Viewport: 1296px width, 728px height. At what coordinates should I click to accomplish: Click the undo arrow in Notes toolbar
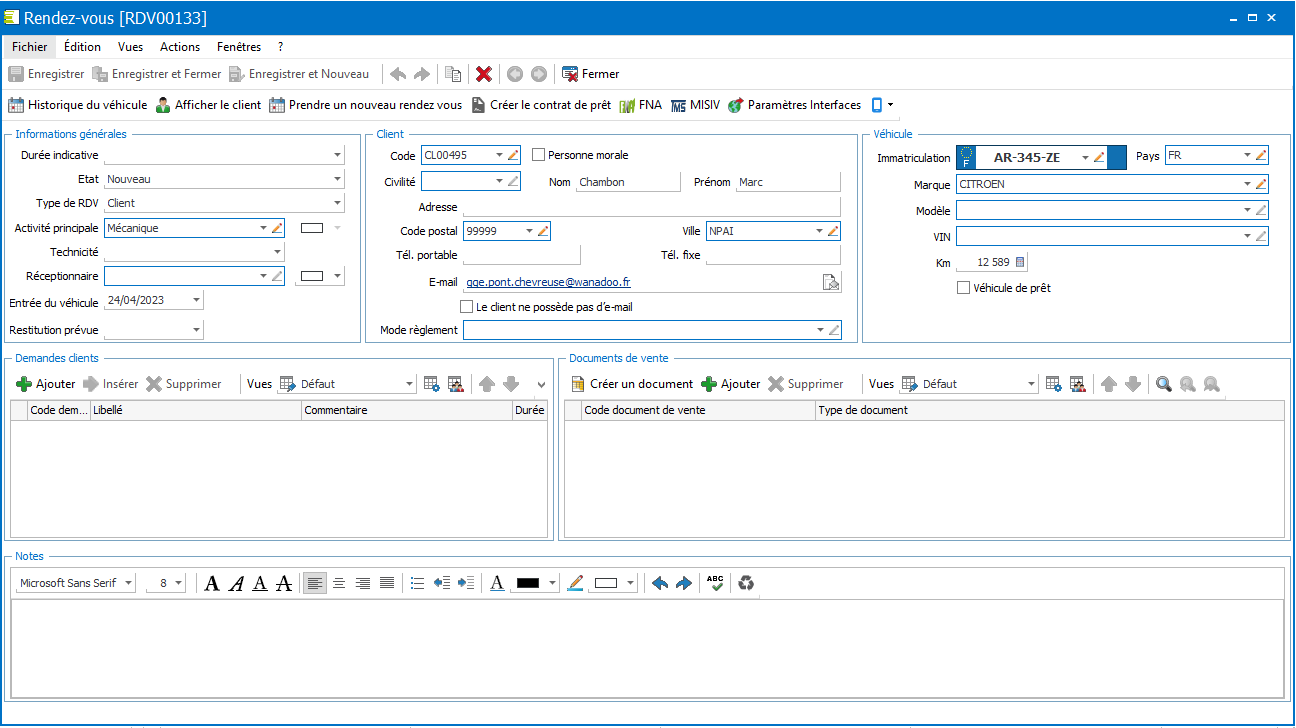(660, 584)
